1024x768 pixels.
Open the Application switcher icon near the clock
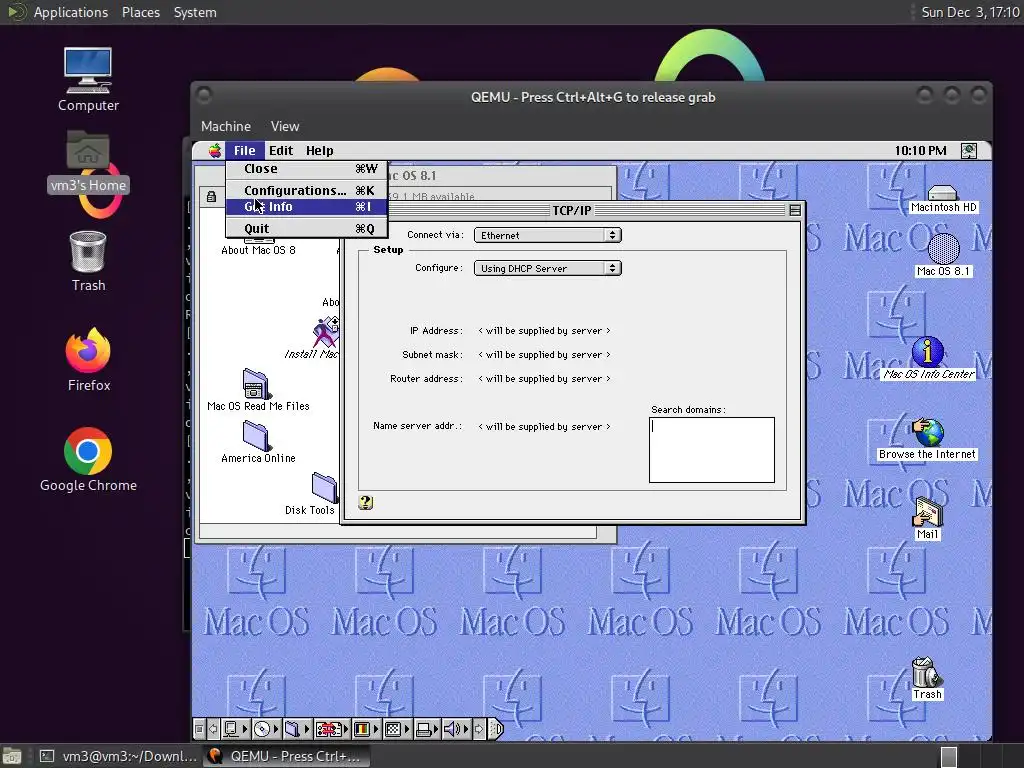point(969,151)
